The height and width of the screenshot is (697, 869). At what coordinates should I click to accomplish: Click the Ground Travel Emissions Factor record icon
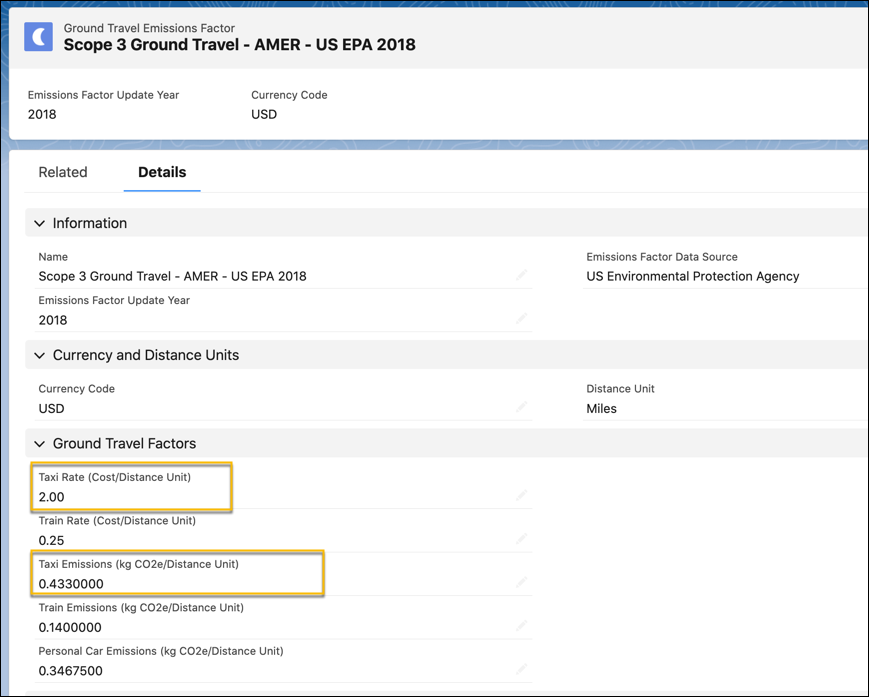point(38,37)
